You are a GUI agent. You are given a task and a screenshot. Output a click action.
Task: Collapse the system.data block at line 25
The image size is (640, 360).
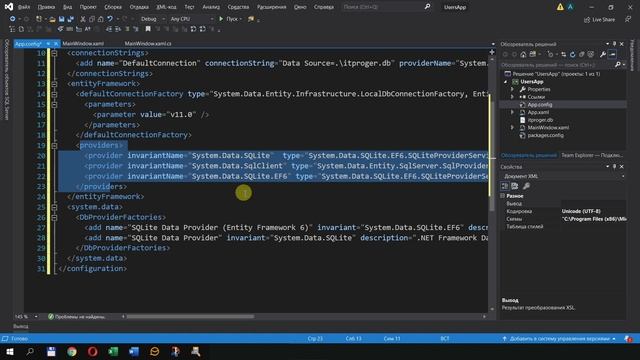[x=54, y=207]
